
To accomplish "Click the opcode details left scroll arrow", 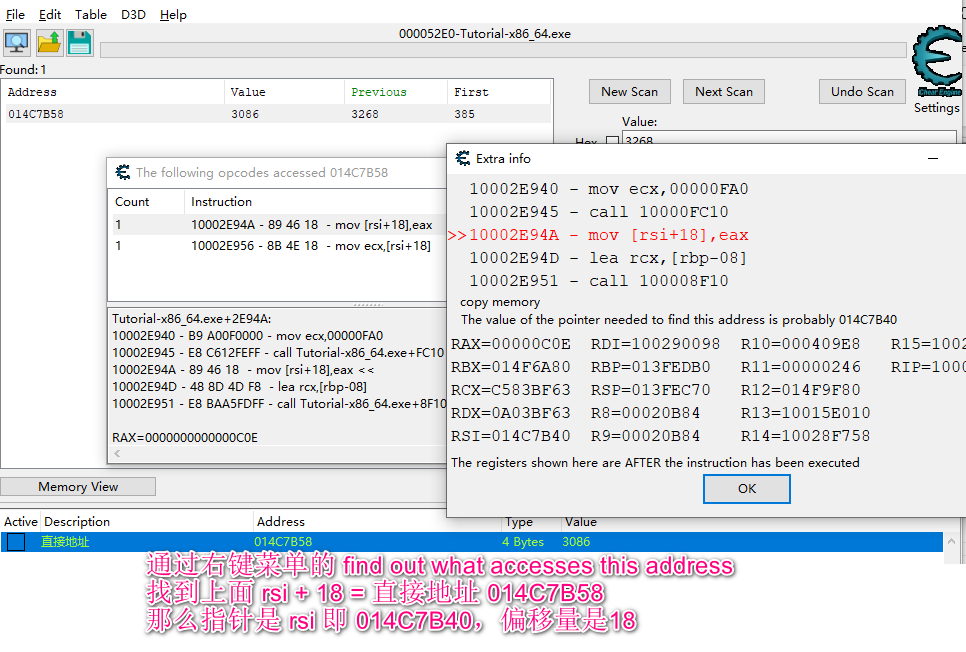I will click(x=117, y=454).
